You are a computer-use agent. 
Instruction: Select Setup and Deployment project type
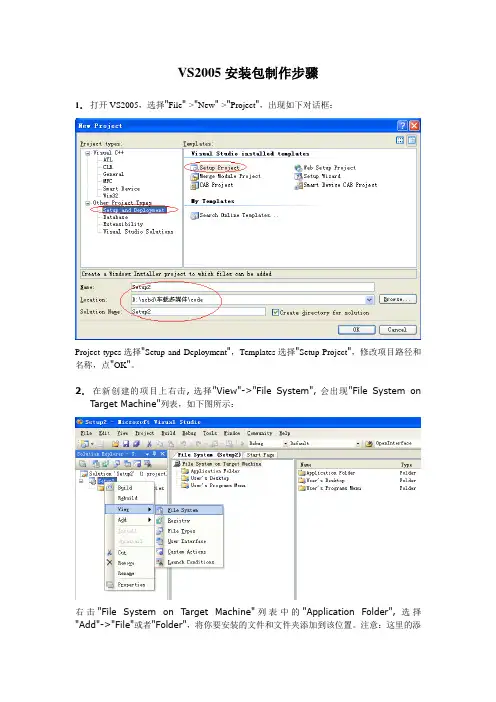coord(134,210)
